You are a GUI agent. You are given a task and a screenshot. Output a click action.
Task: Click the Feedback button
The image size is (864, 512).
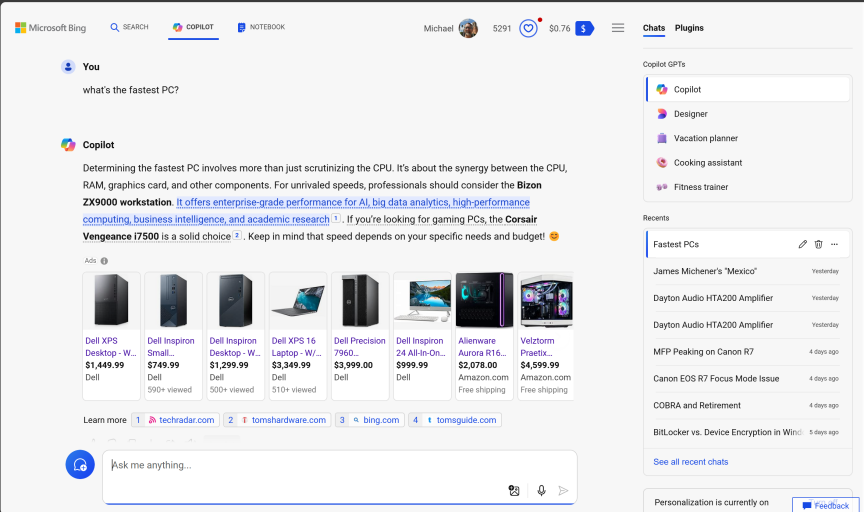pyautogui.click(x=825, y=505)
